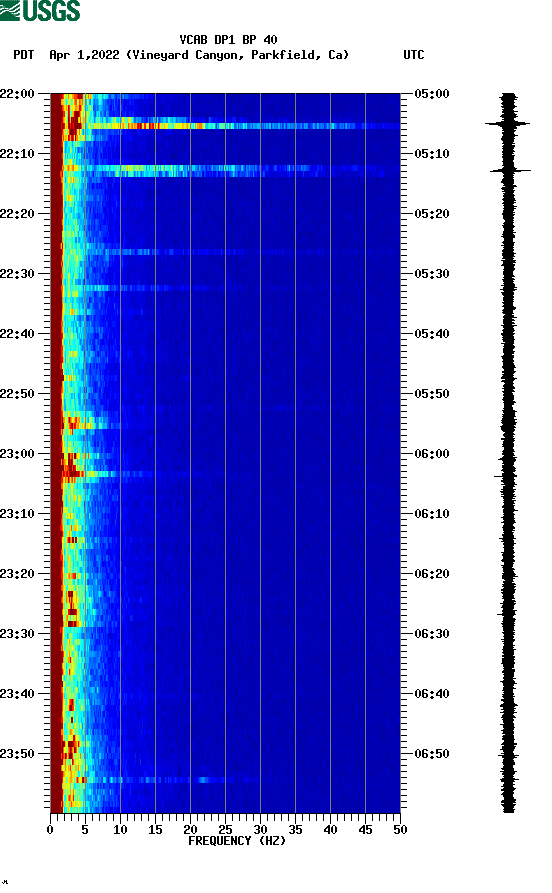Select the date Apr 1,2022 text
552x893 pixels.
[x=84, y=55]
